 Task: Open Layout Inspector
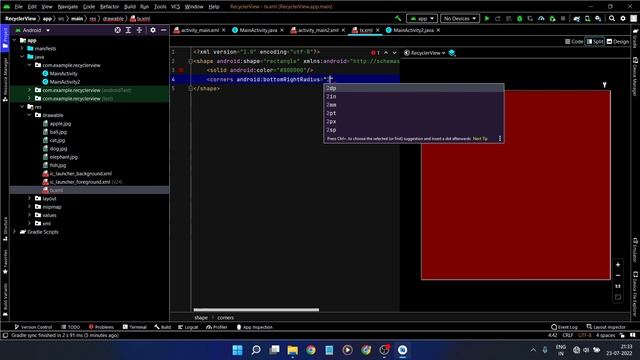pos(606,327)
